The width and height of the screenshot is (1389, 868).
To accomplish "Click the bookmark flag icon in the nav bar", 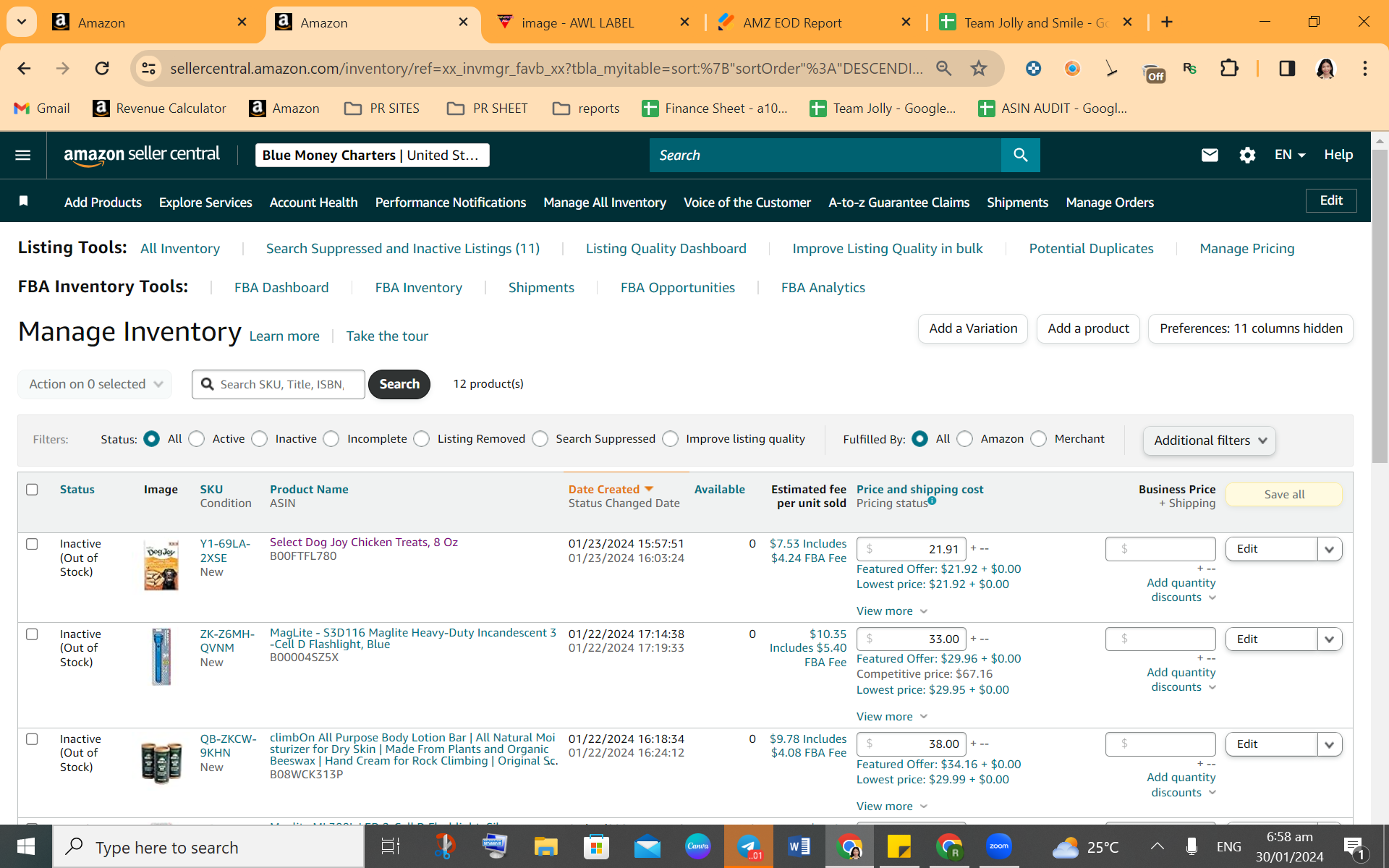I will [x=23, y=201].
